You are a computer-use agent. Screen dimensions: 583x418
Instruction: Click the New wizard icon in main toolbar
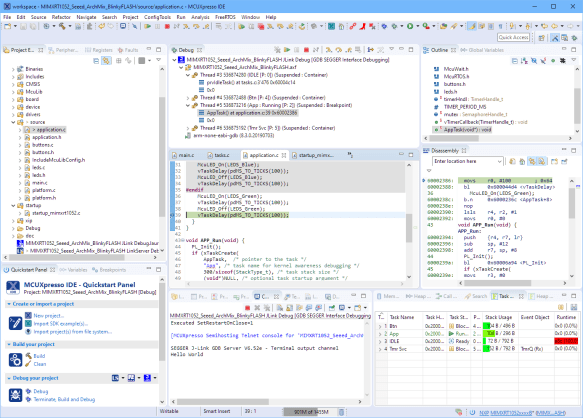7,26
